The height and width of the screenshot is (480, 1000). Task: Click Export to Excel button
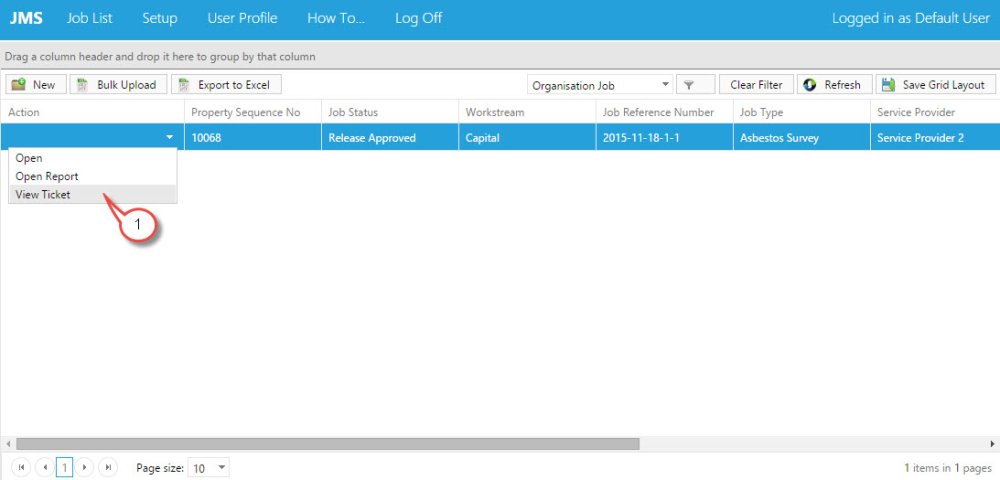(226, 85)
